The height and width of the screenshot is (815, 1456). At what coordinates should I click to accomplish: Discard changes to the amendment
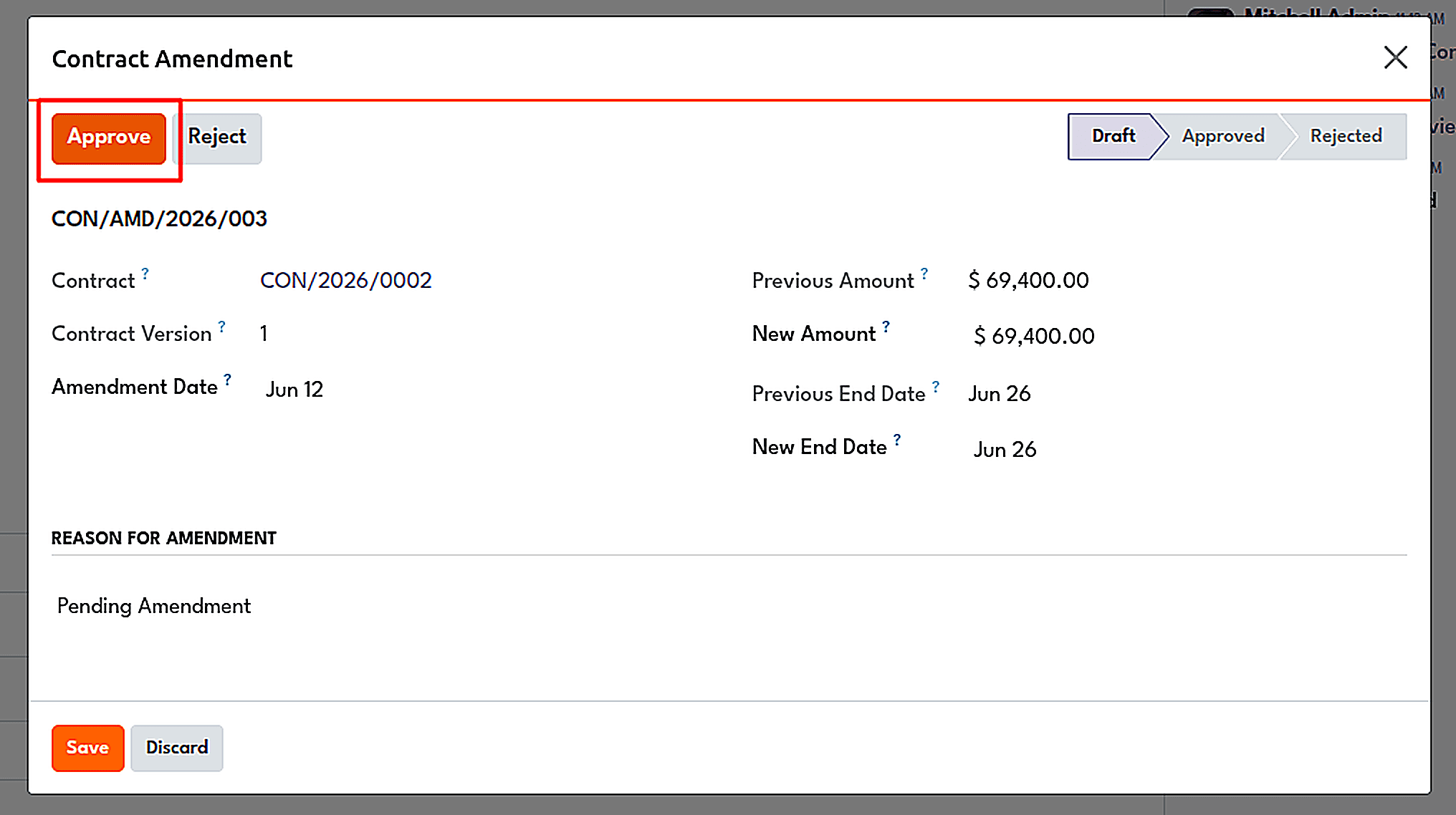[177, 748]
